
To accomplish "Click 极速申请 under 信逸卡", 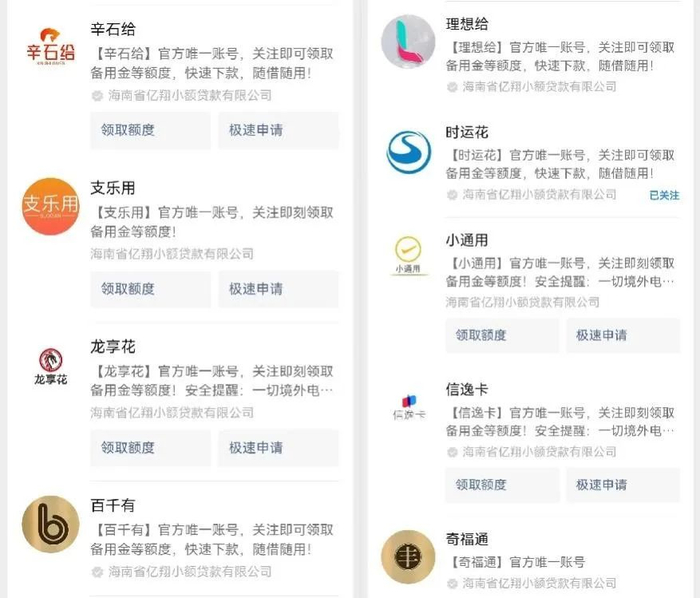I will coord(623,485).
